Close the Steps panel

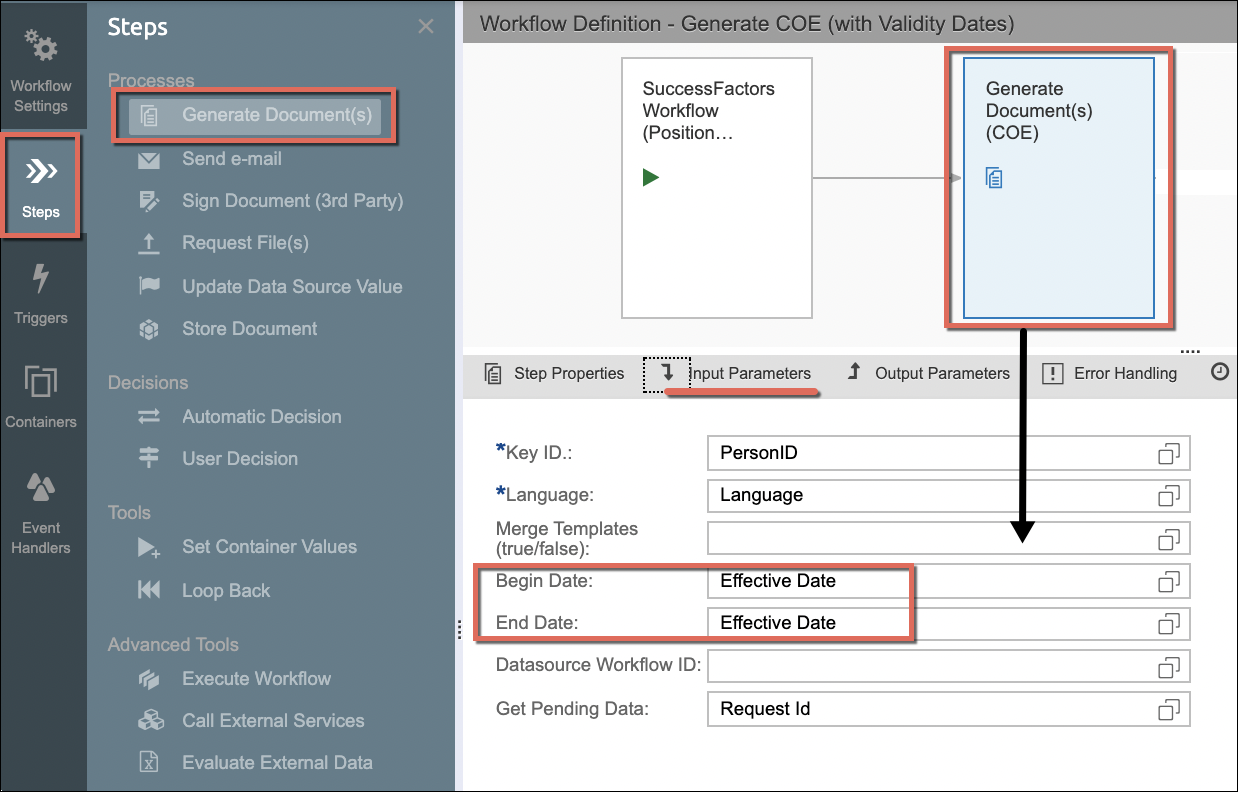pos(426,27)
